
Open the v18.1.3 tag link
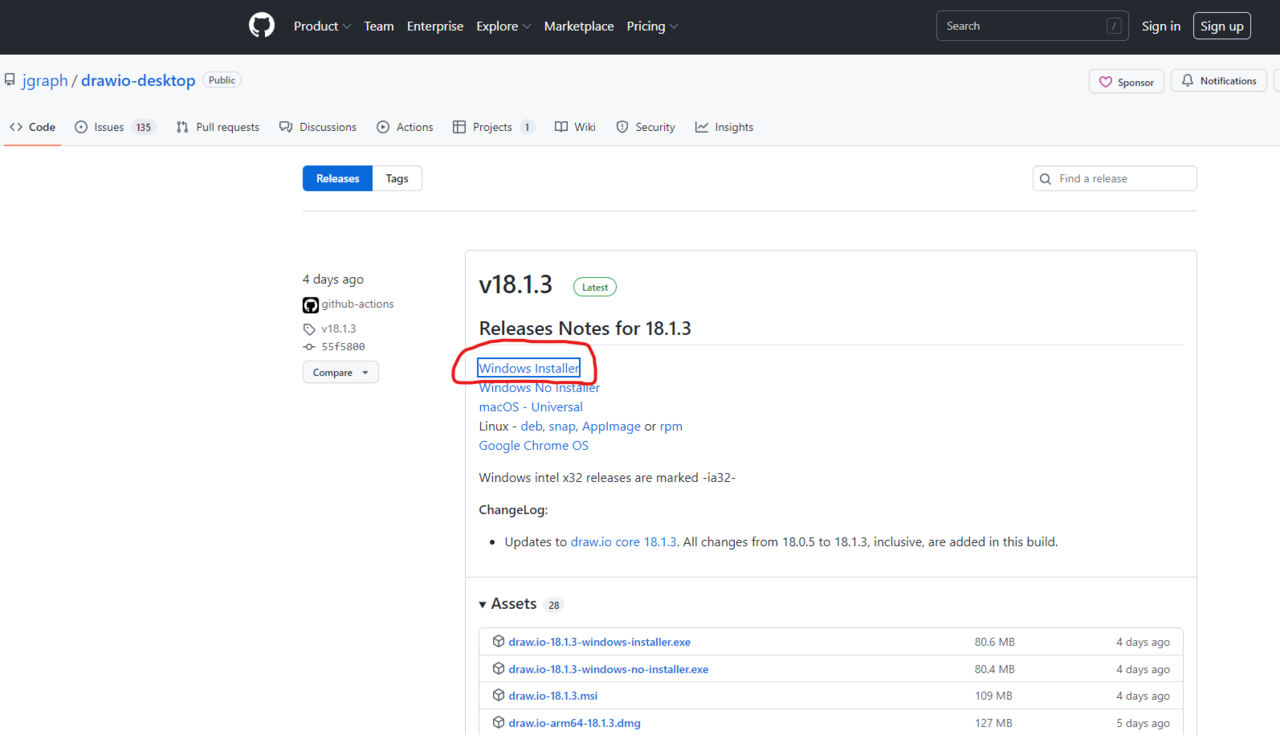[339, 328]
